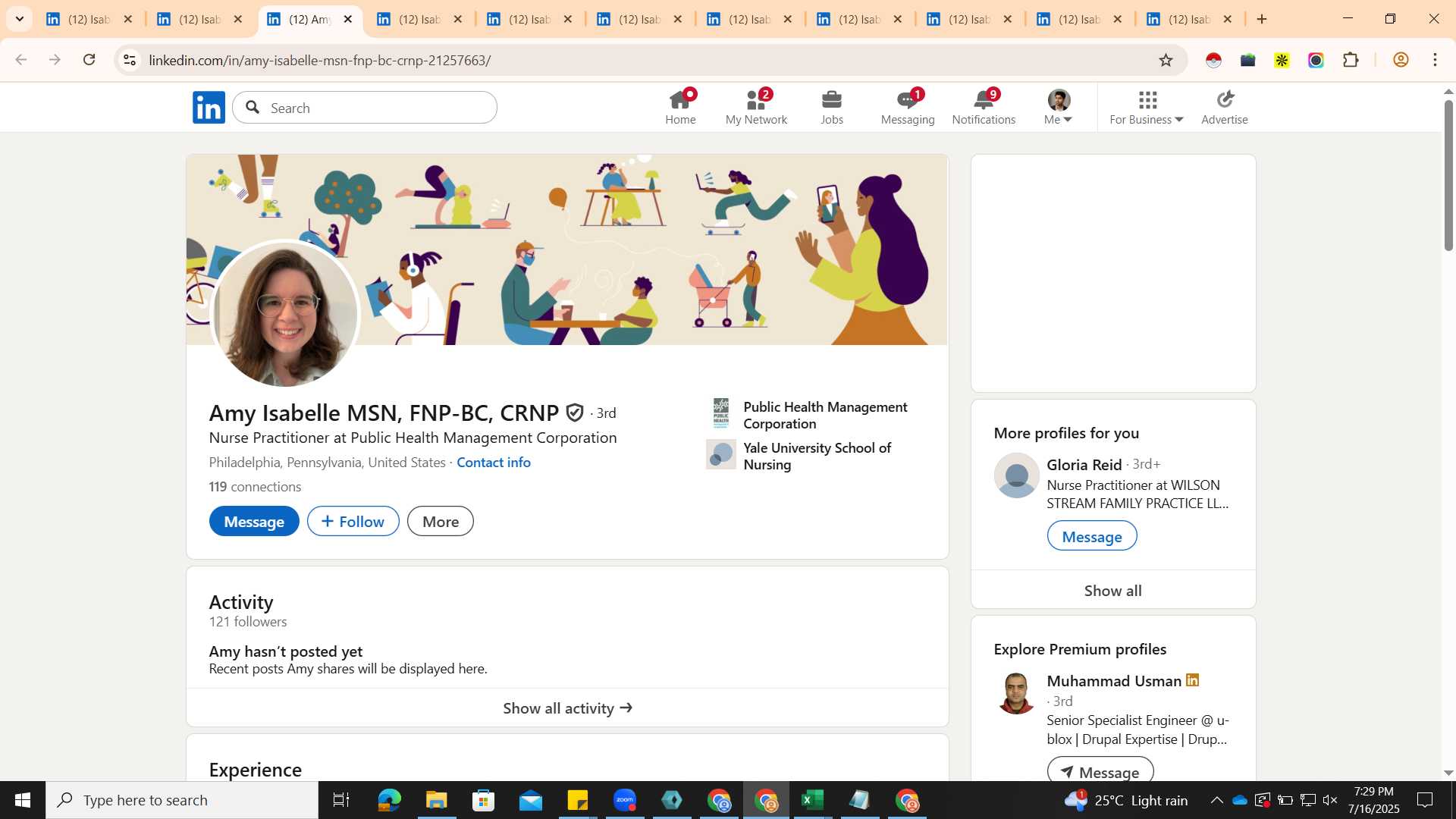Open LinkedIn home via the logo
Viewport: 1456px width, 819px height.
pyautogui.click(x=209, y=108)
